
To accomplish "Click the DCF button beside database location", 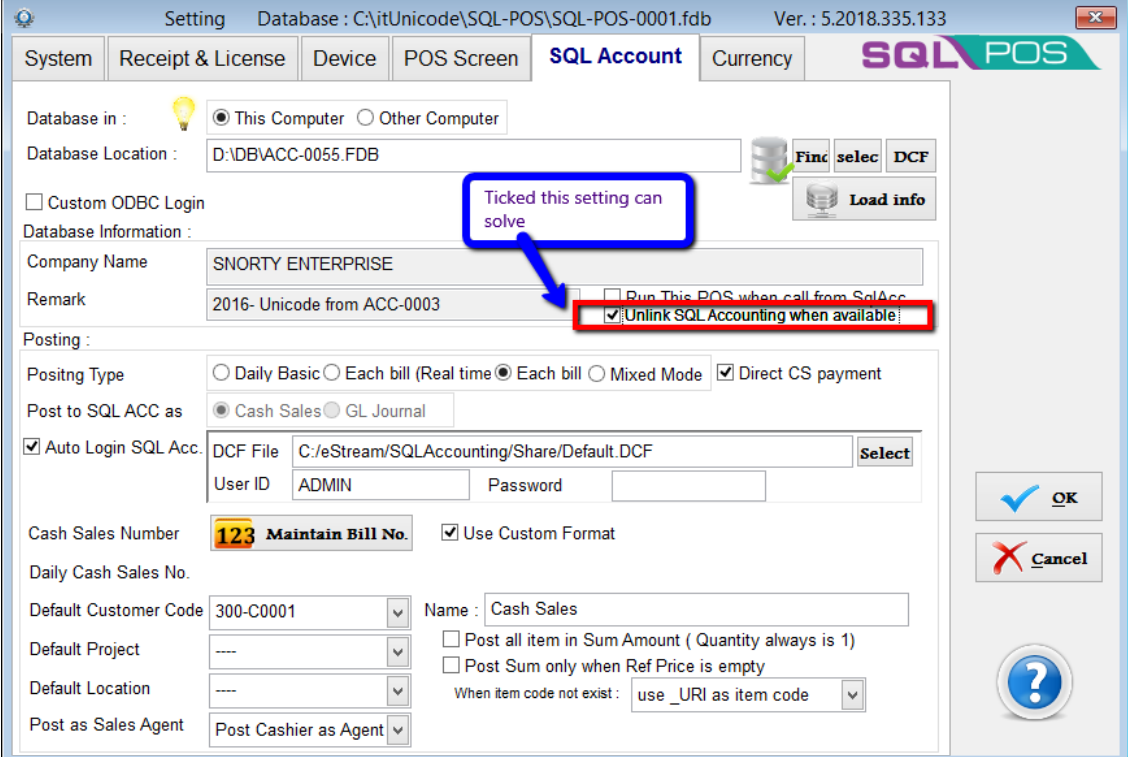I will point(910,157).
